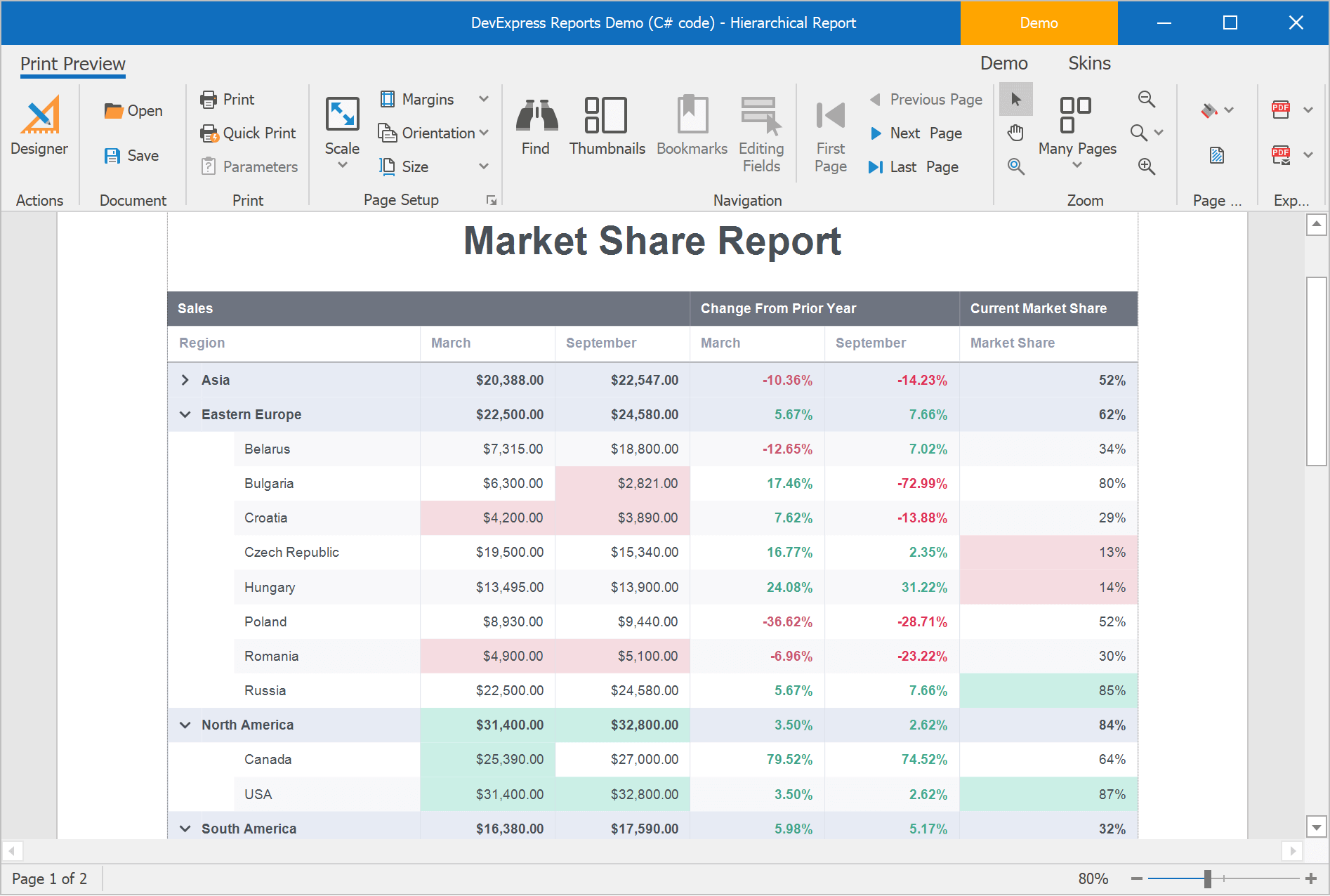This screenshot has width=1330, height=896.
Task: Click the watermark page icon
Action: pos(1216,155)
